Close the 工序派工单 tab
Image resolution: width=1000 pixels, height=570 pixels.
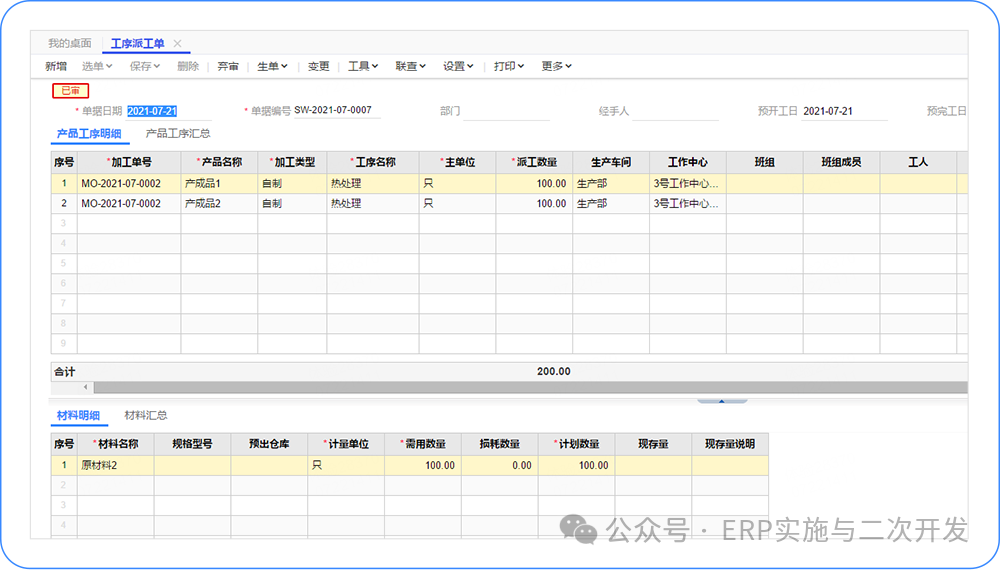pos(177,44)
